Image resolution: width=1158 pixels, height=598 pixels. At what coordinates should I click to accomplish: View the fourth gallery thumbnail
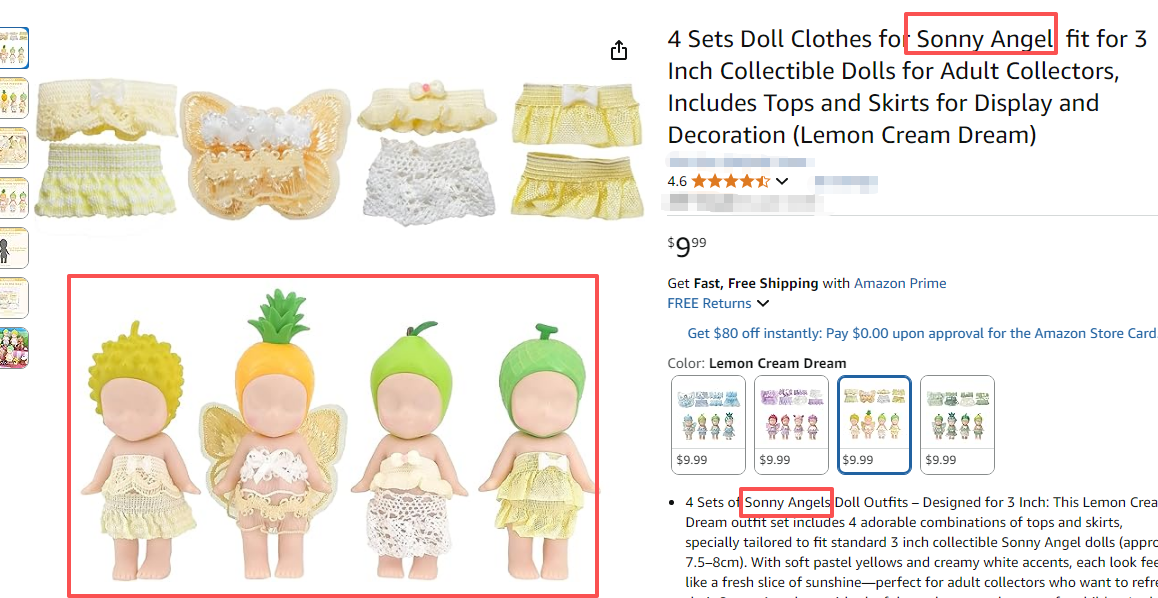tap(14, 198)
